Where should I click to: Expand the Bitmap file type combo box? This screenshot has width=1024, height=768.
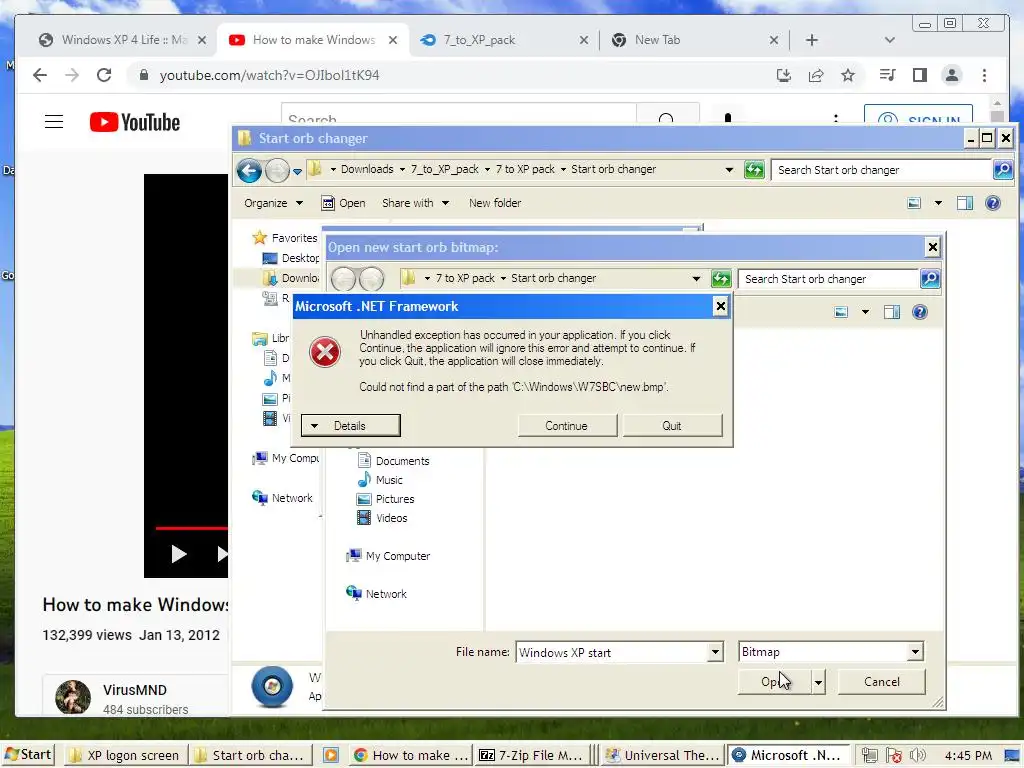[x=915, y=652]
